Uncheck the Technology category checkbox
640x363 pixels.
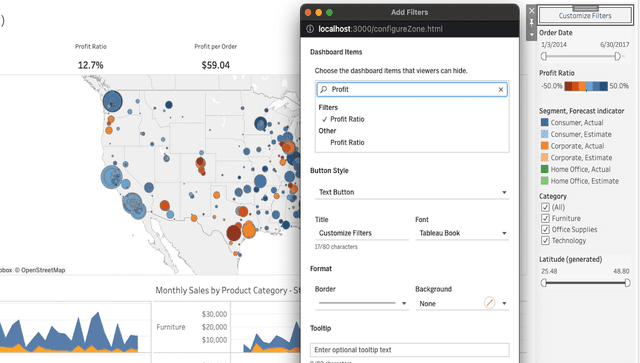click(x=545, y=241)
